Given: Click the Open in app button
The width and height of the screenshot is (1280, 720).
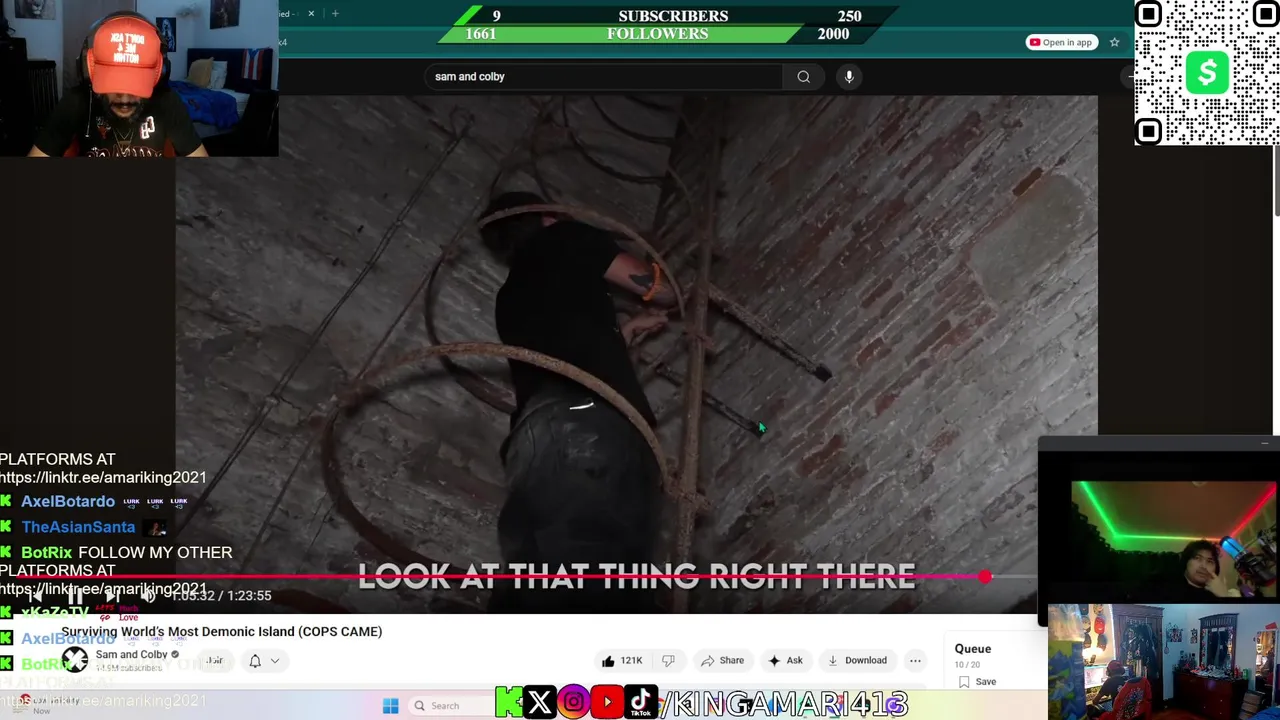Looking at the screenshot, I should click(1061, 42).
